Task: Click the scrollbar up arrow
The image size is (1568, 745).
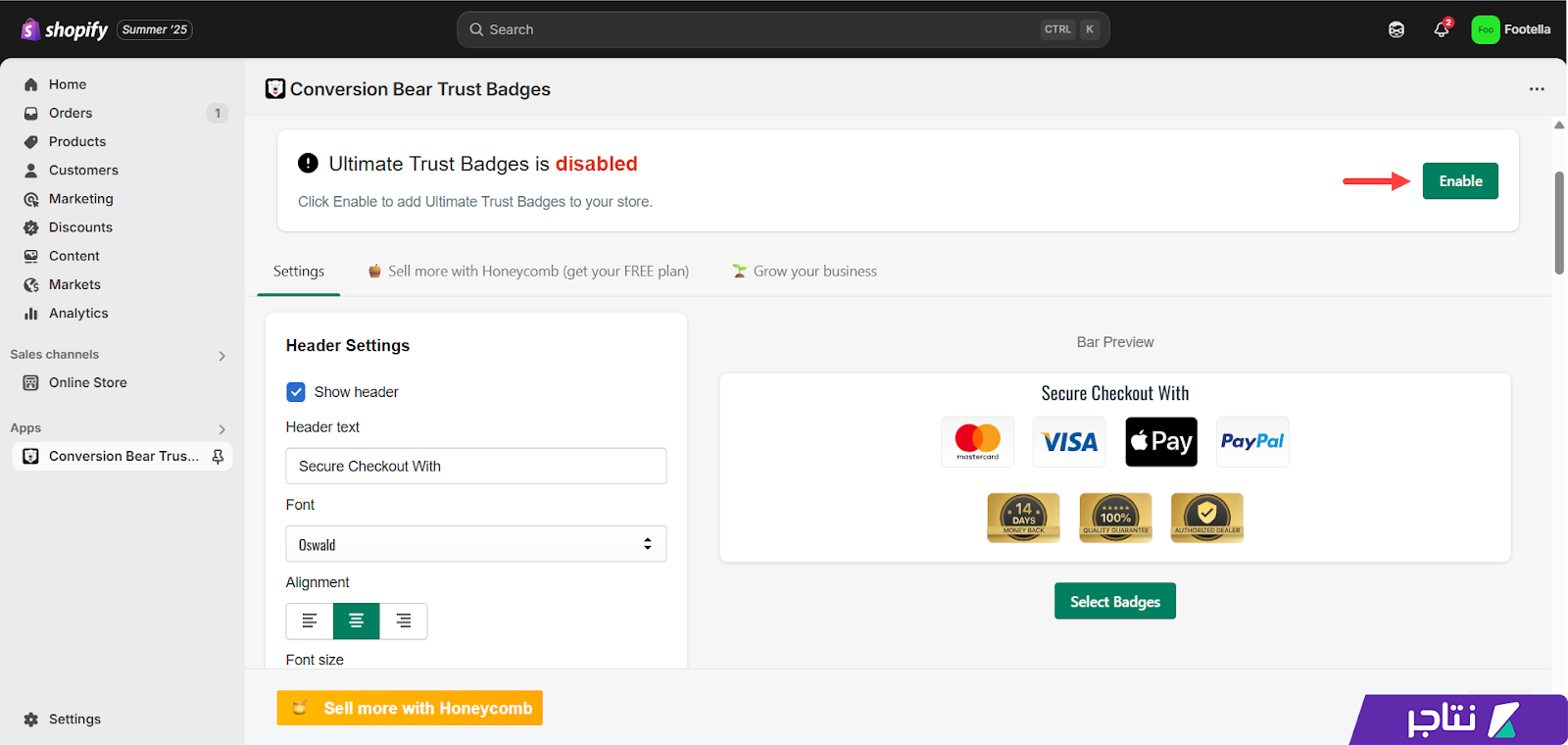Action: point(1559,125)
